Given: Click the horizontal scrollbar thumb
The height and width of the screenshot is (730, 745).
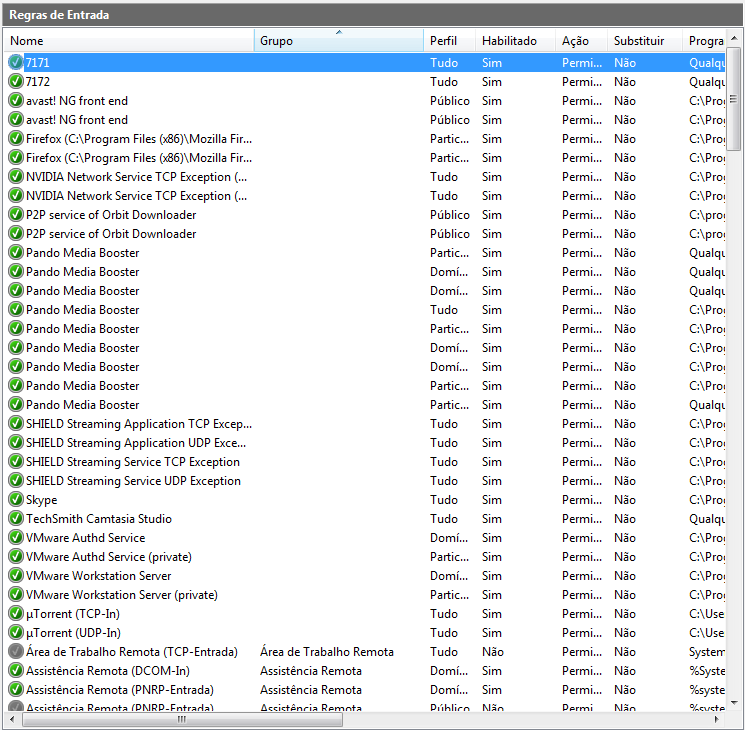Looking at the screenshot, I should [x=182, y=720].
